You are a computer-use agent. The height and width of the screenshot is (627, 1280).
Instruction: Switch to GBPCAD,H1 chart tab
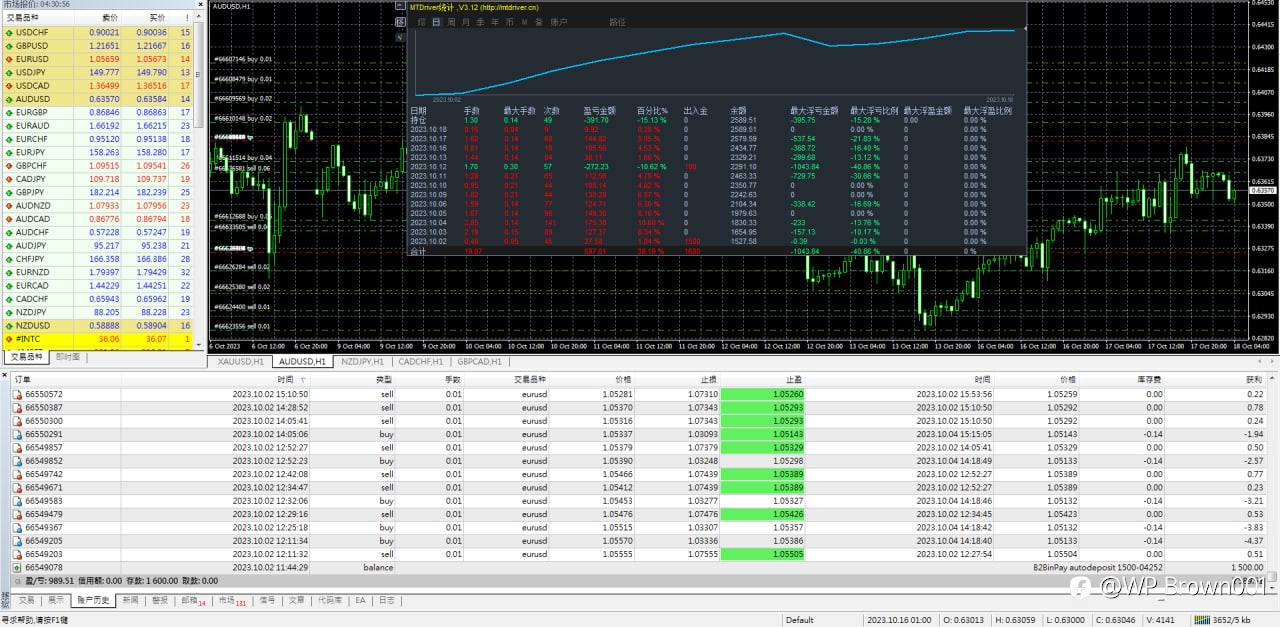pos(481,361)
